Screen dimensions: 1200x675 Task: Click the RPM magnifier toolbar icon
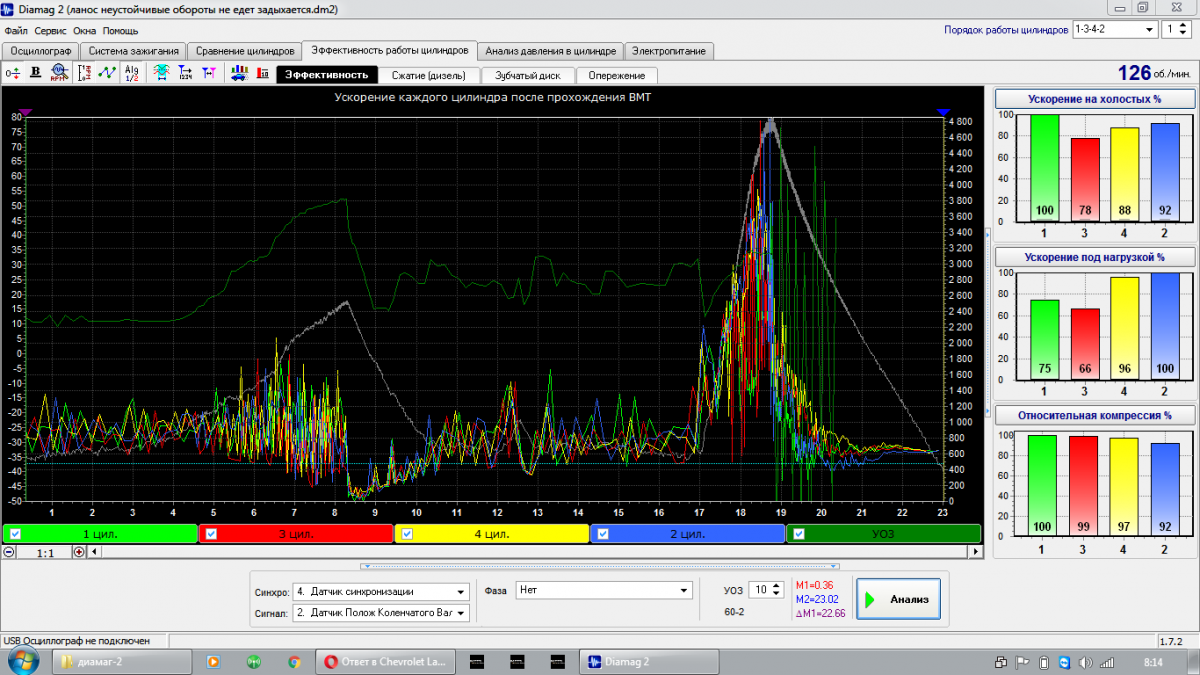(59, 72)
